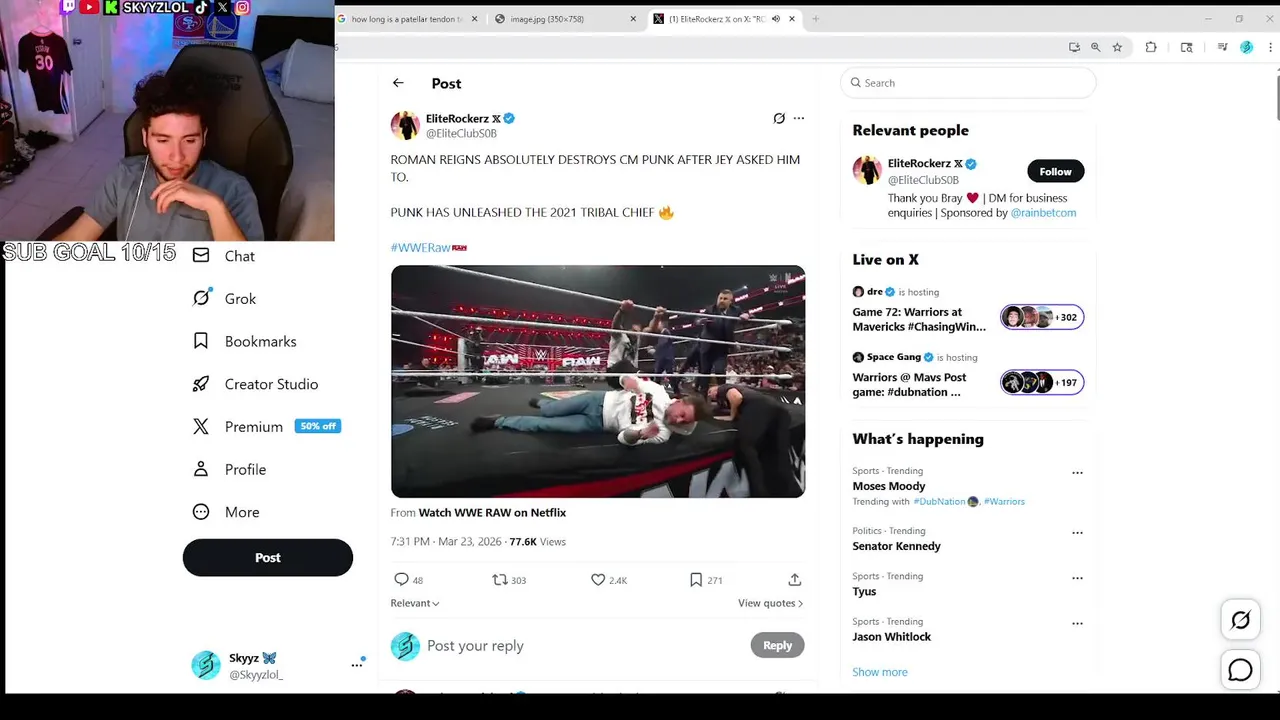Like the post via heart icon
1280x720 pixels.
[598, 580]
